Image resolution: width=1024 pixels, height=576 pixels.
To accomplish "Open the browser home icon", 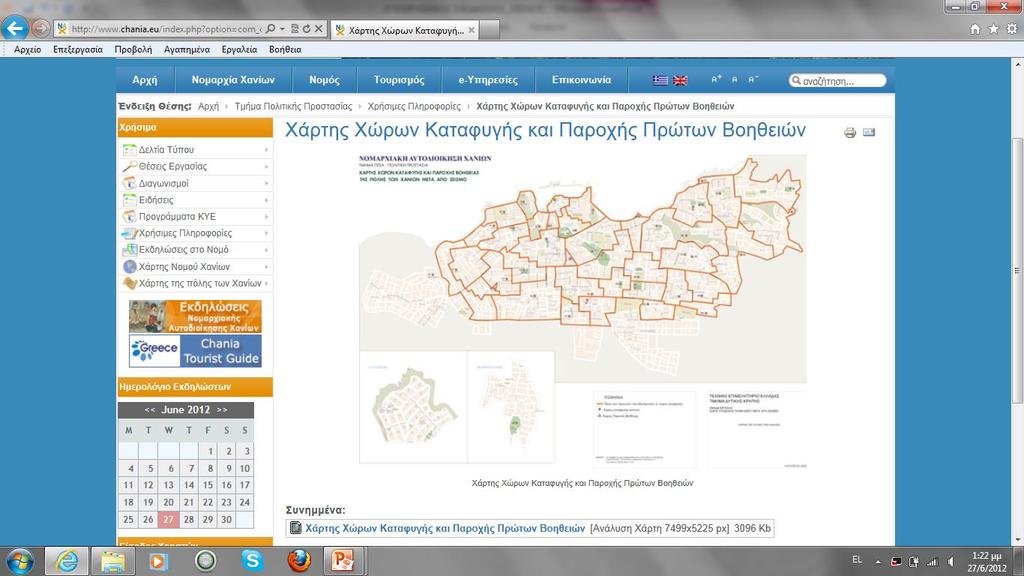I will tap(975, 29).
